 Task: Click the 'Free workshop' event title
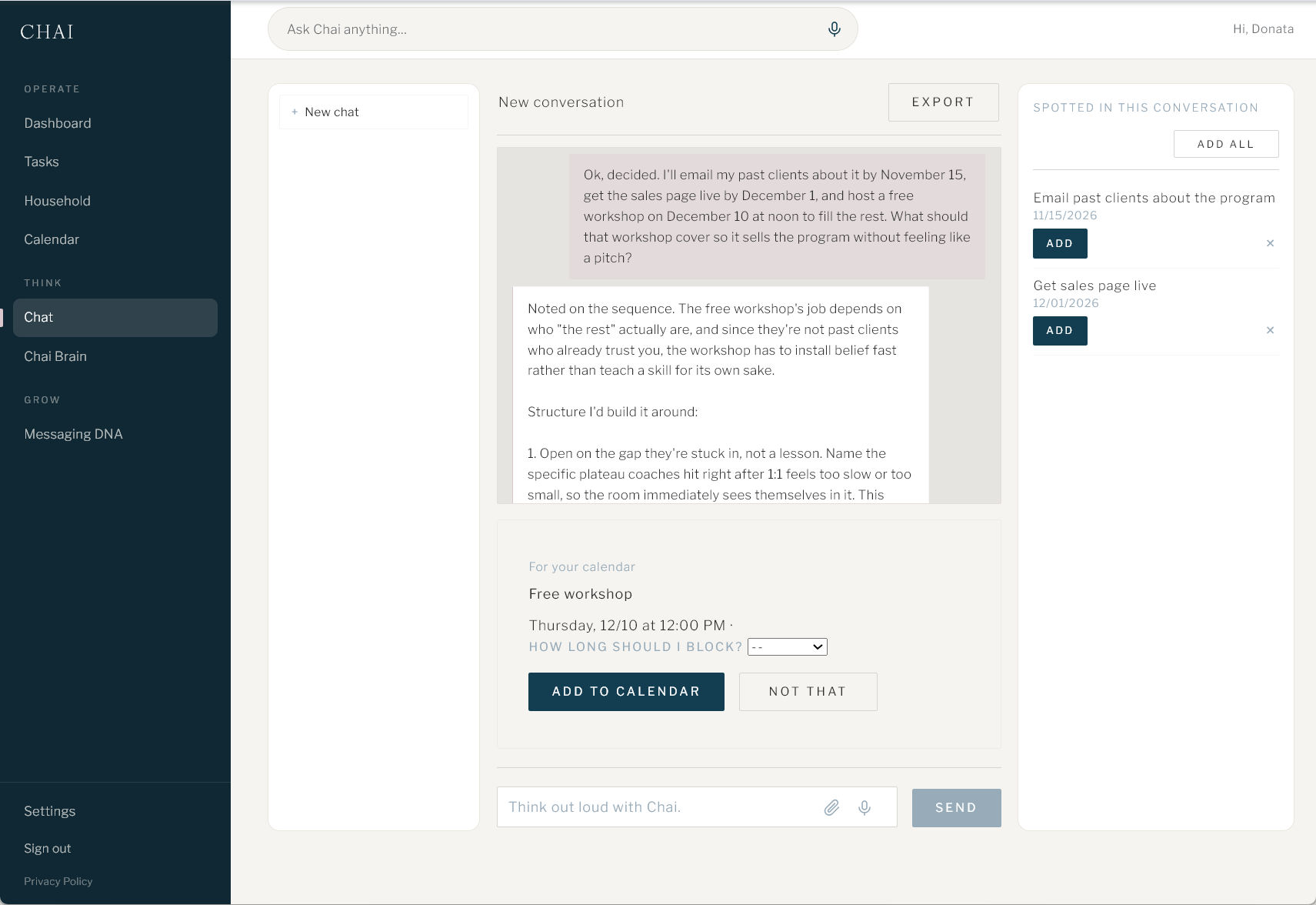[x=581, y=594]
